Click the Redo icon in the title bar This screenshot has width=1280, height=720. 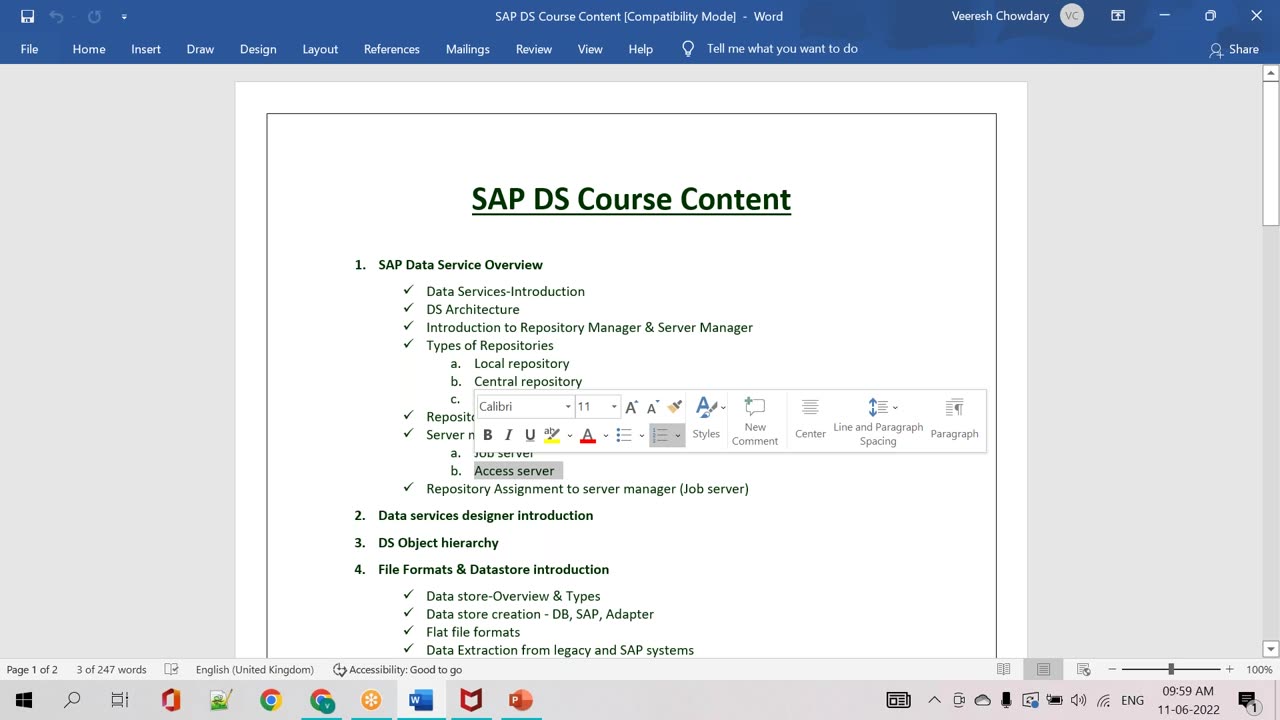click(94, 16)
